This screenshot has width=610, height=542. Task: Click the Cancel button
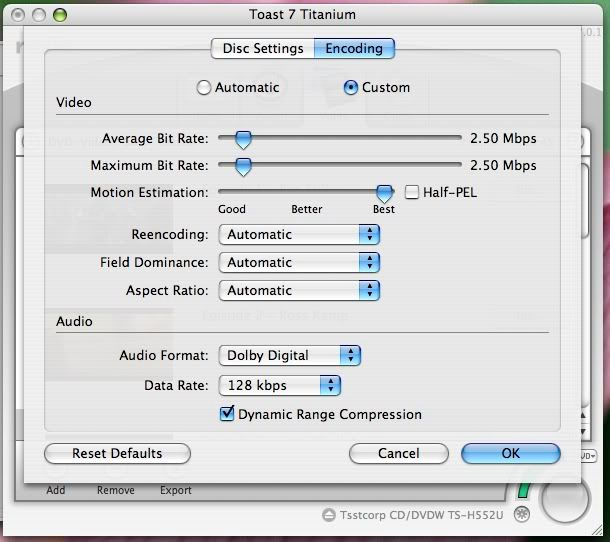(399, 453)
